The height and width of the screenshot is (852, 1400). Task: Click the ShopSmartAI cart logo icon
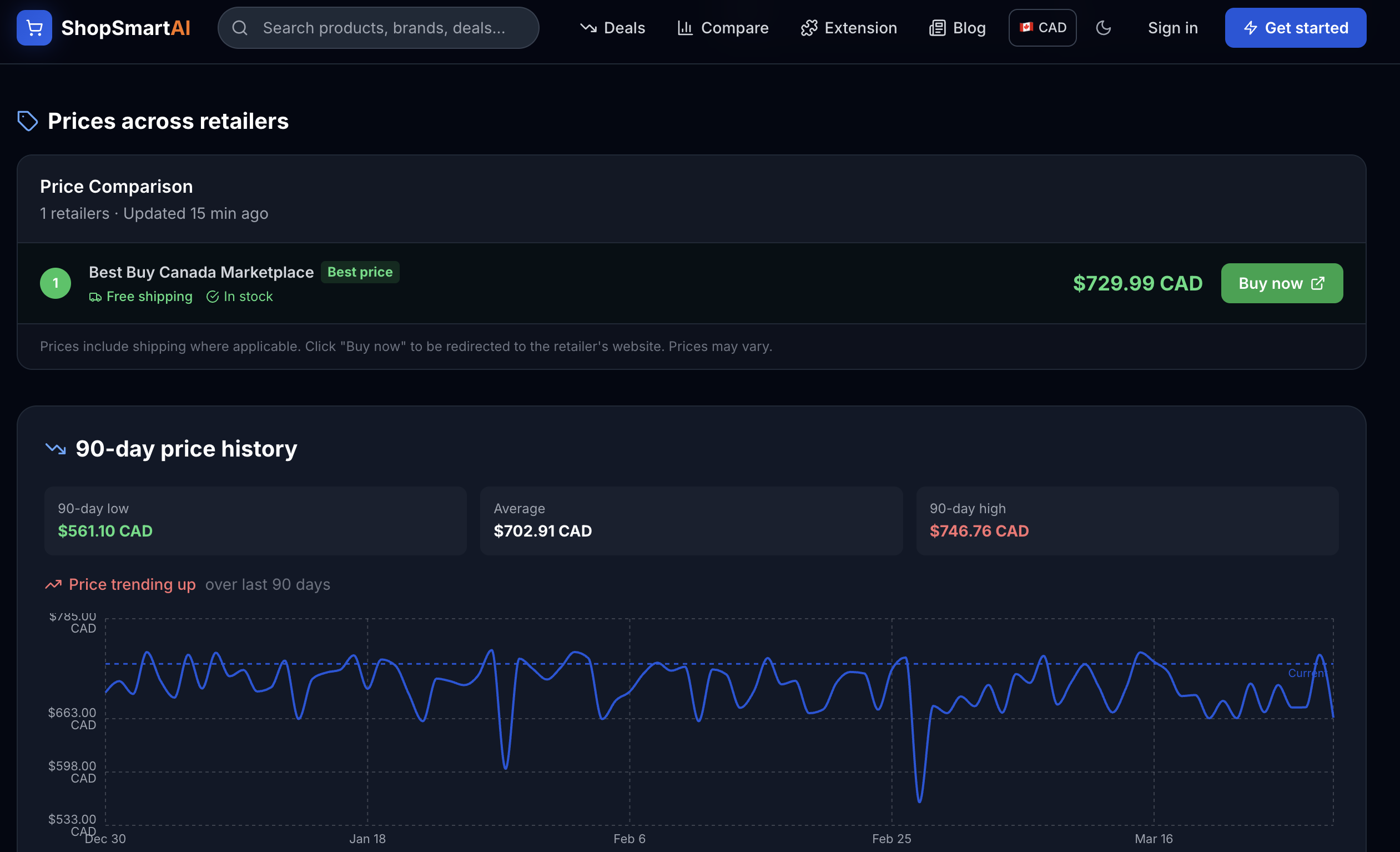click(x=34, y=28)
